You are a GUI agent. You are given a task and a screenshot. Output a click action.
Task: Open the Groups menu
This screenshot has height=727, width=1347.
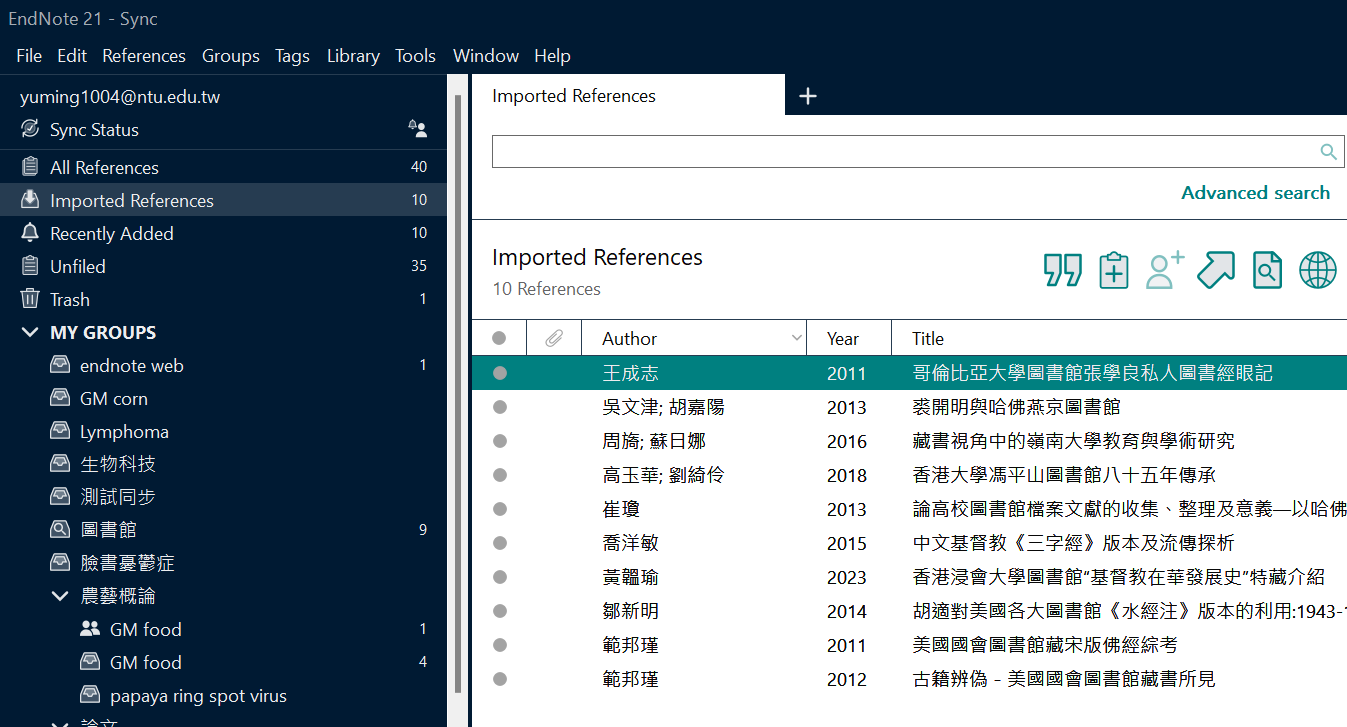[x=231, y=56]
